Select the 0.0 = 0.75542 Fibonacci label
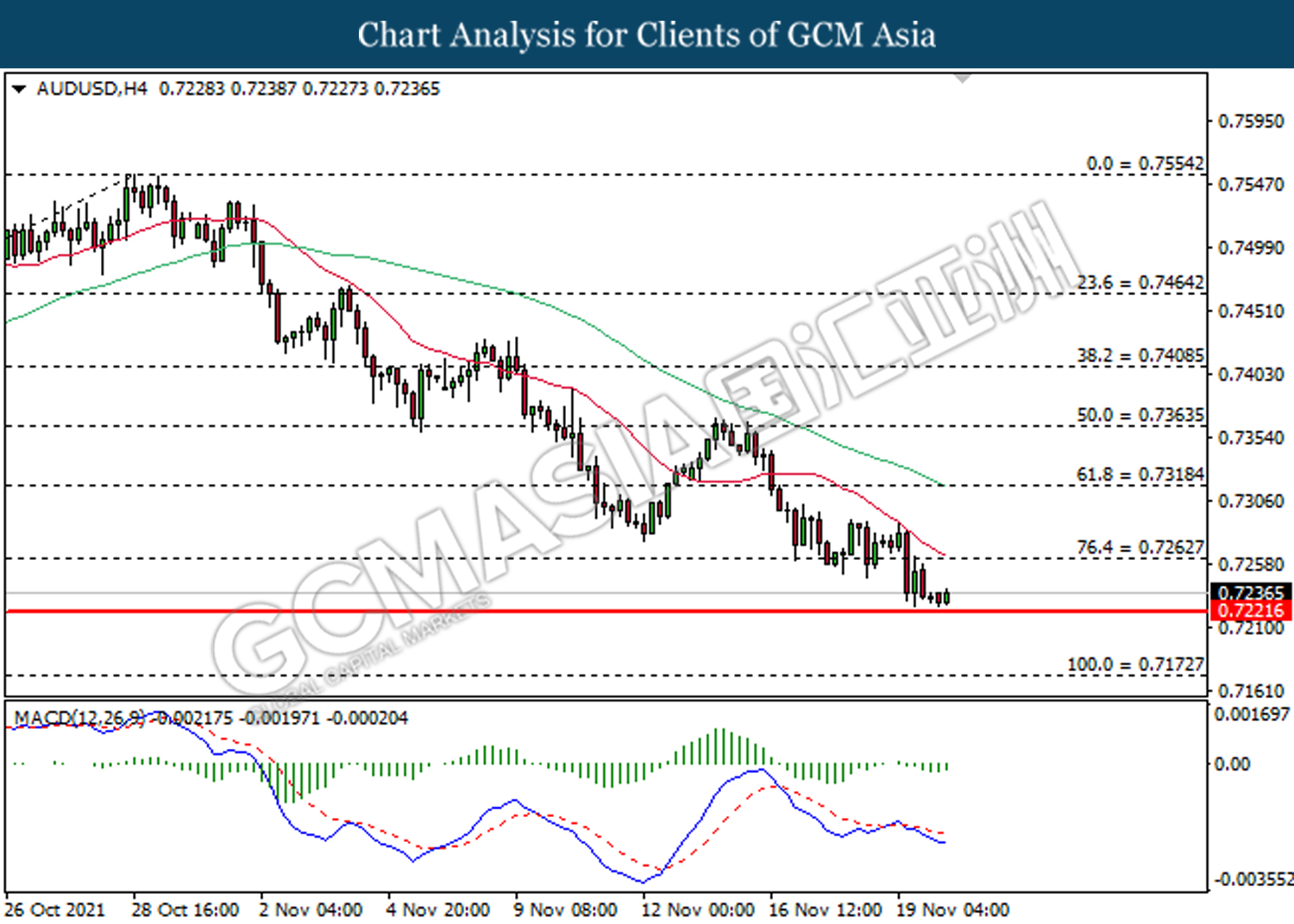This screenshot has height=924, width=1294. [1144, 164]
